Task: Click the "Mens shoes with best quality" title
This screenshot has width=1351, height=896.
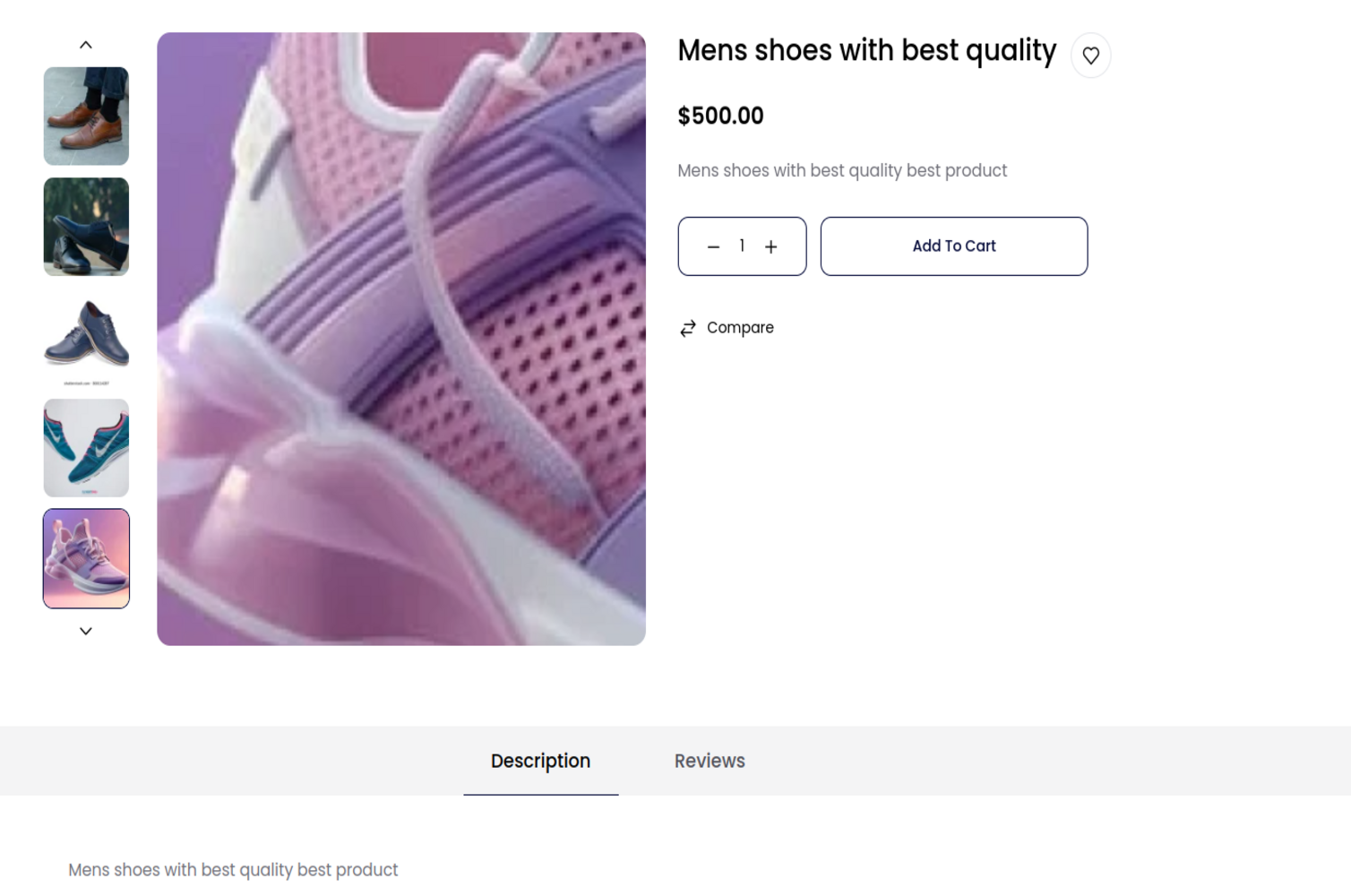Action: pyautogui.click(x=866, y=51)
